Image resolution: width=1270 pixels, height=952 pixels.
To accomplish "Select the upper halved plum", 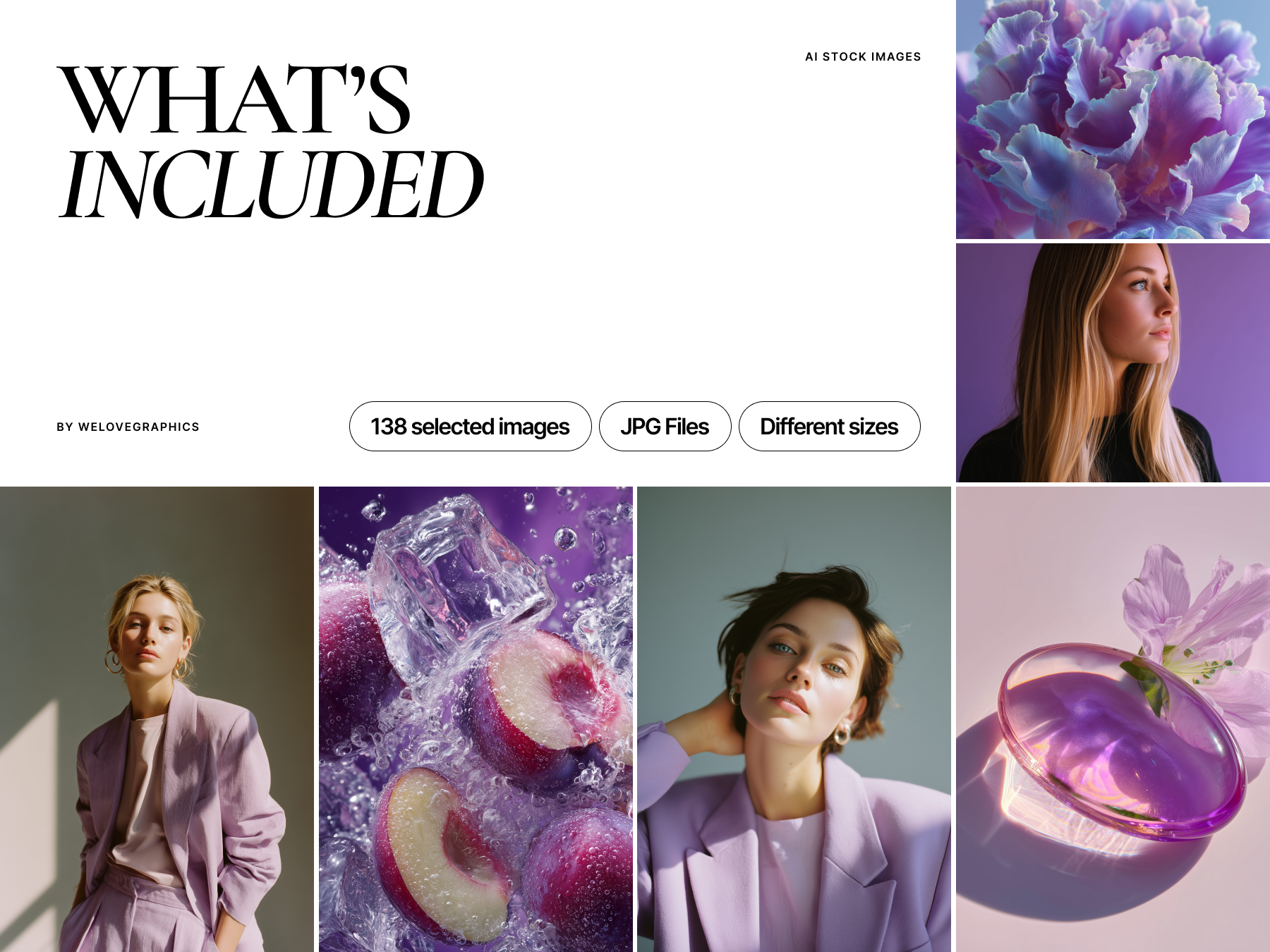I will tap(543, 705).
